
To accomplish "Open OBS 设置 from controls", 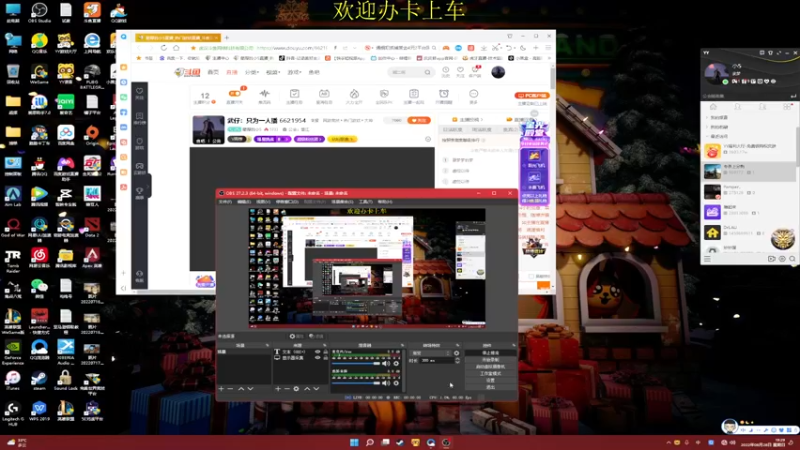I will [x=490, y=380].
